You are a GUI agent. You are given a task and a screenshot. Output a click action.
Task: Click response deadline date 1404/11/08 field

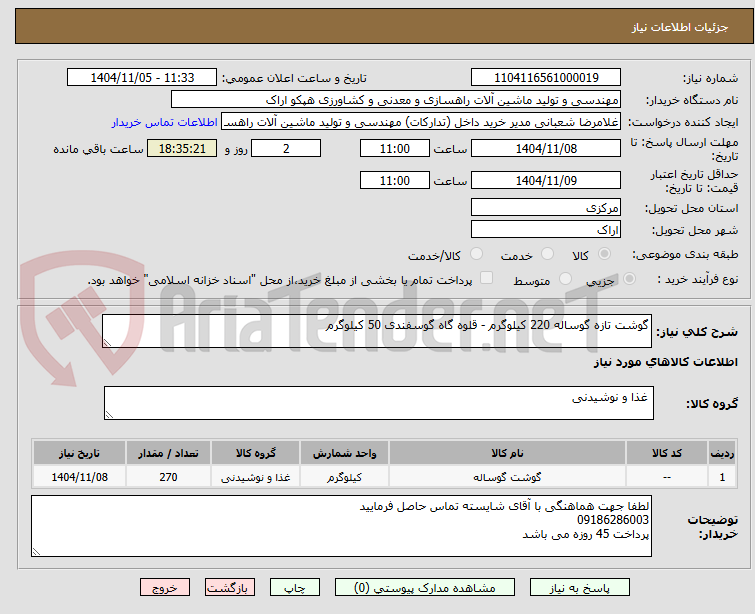click(x=546, y=148)
